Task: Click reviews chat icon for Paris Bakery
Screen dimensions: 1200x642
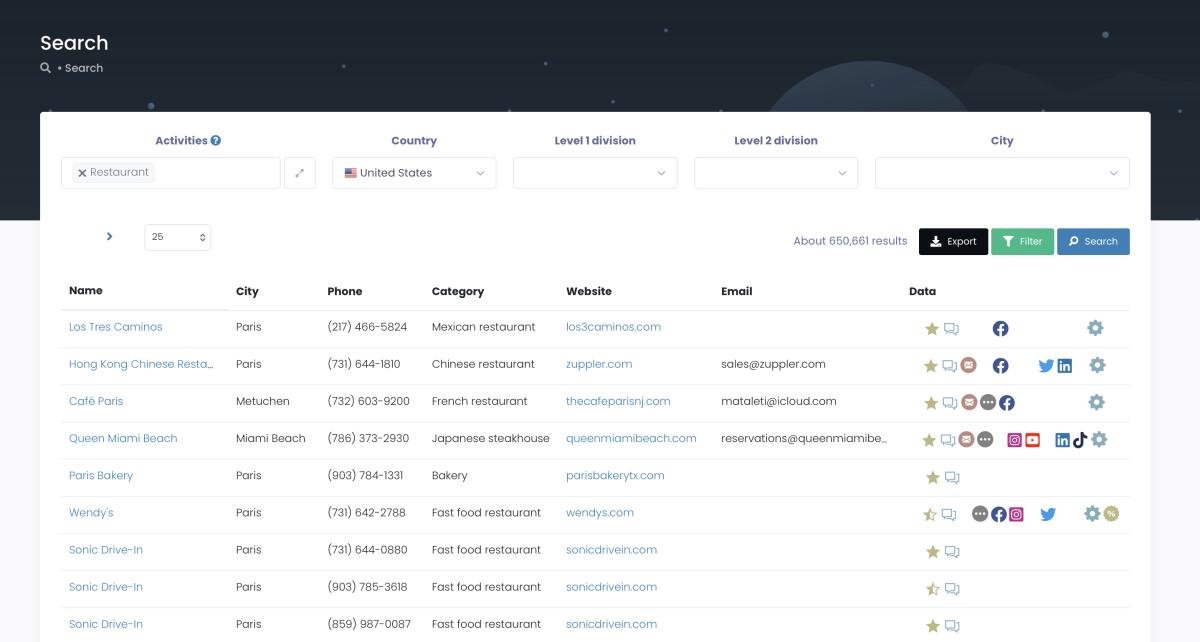Action: coord(952,477)
